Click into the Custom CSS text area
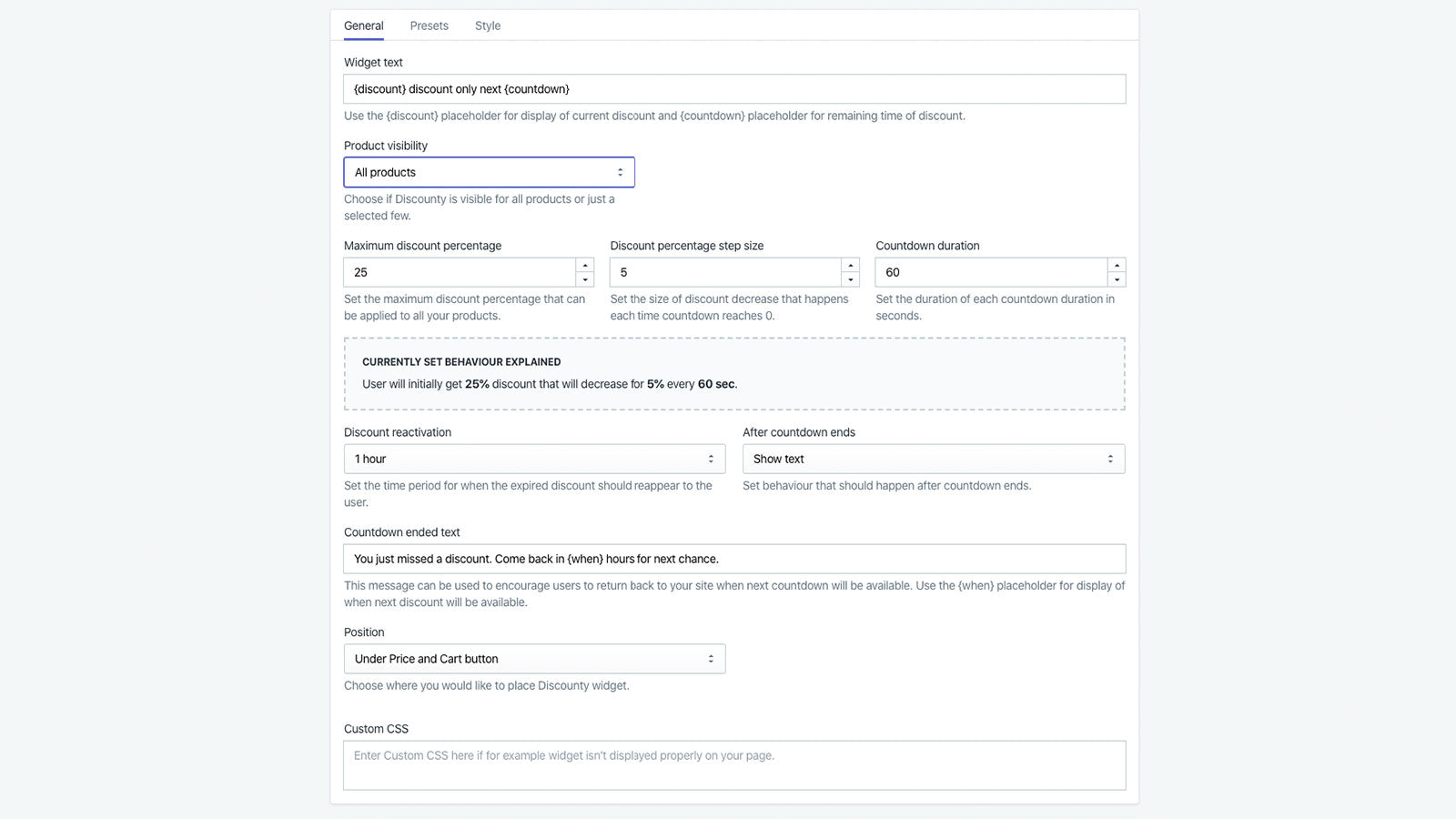The height and width of the screenshot is (819, 1456). tap(733, 765)
